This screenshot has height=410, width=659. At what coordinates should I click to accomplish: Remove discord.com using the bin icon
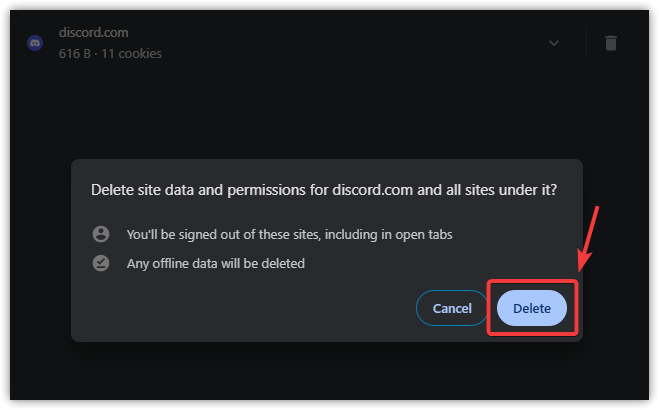pos(611,43)
